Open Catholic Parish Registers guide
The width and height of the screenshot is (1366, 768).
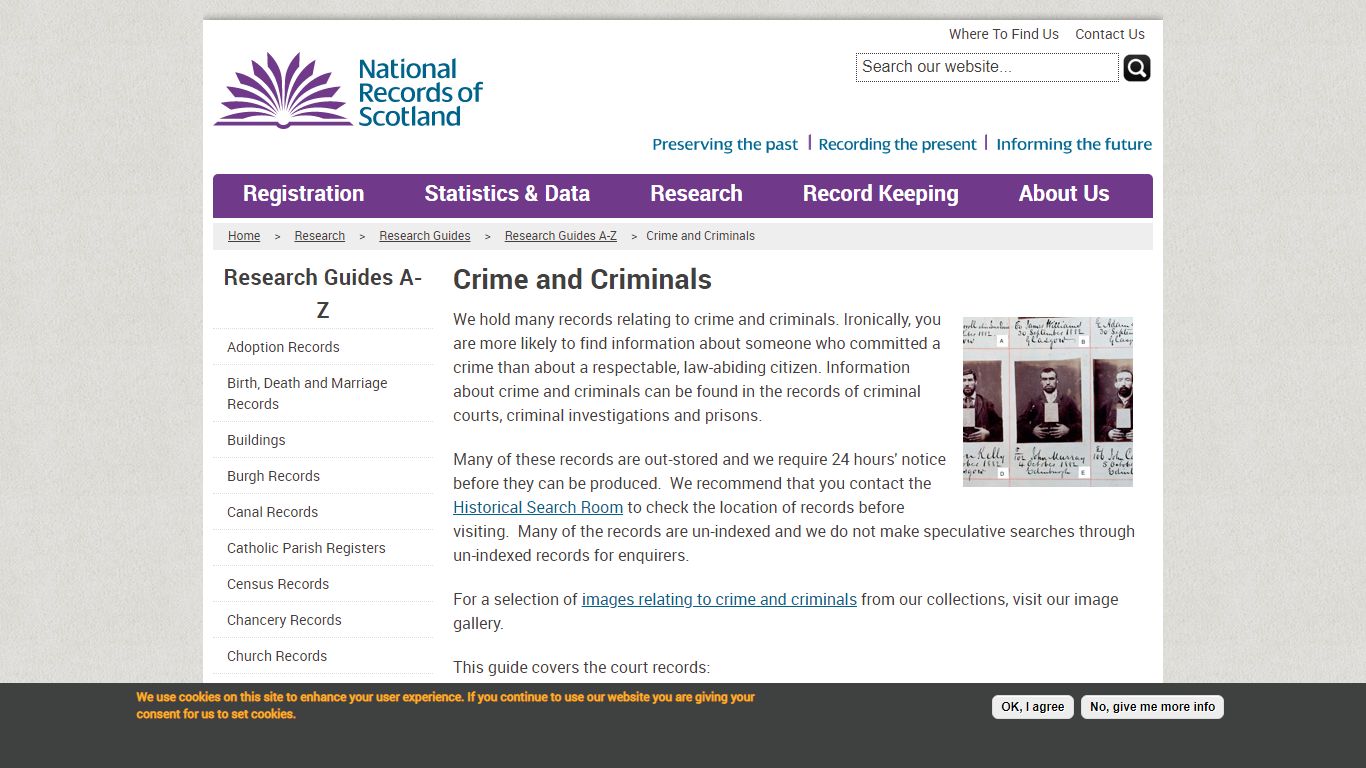(x=322, y=548)
